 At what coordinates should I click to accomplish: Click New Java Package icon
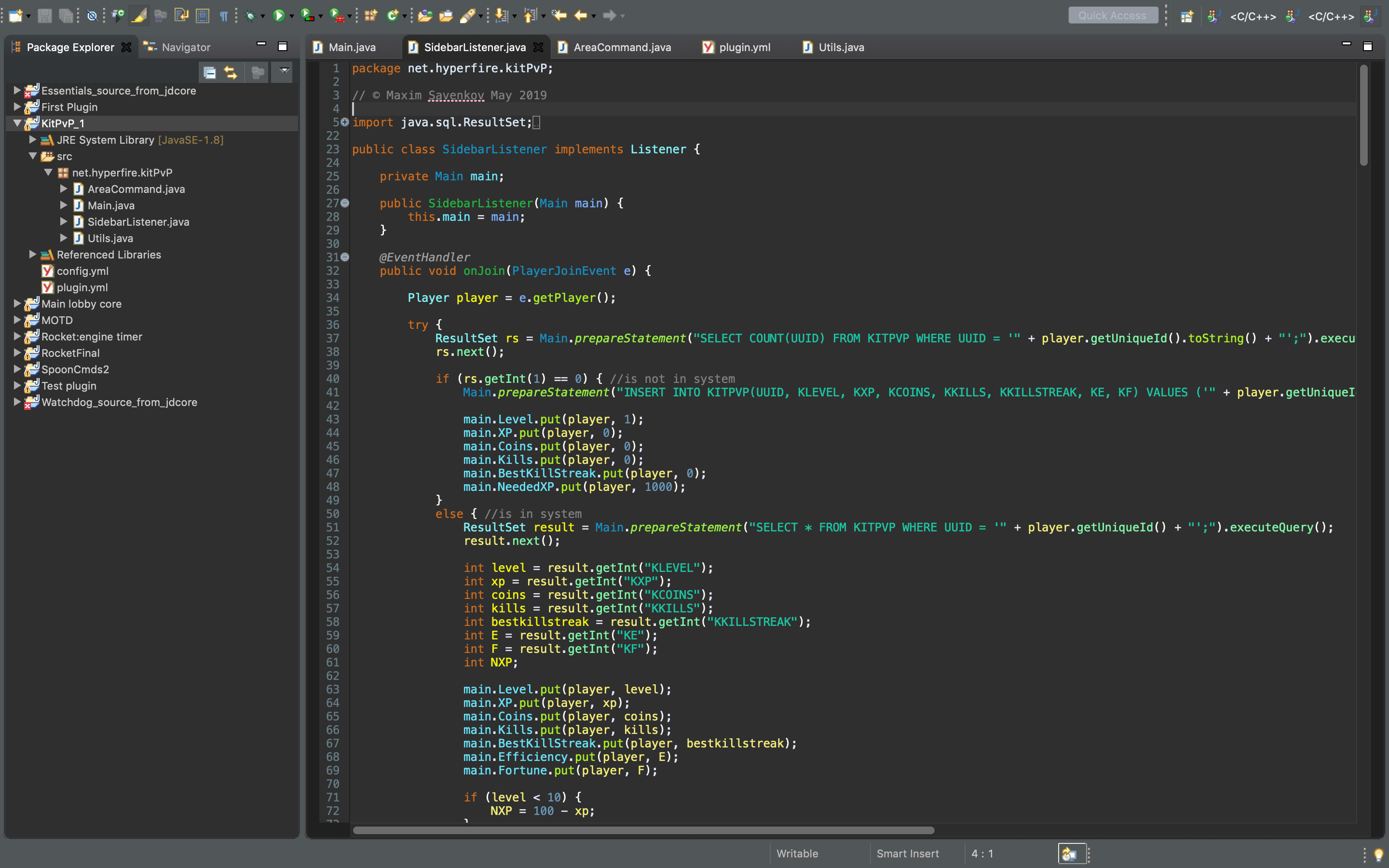pos(370,15)
